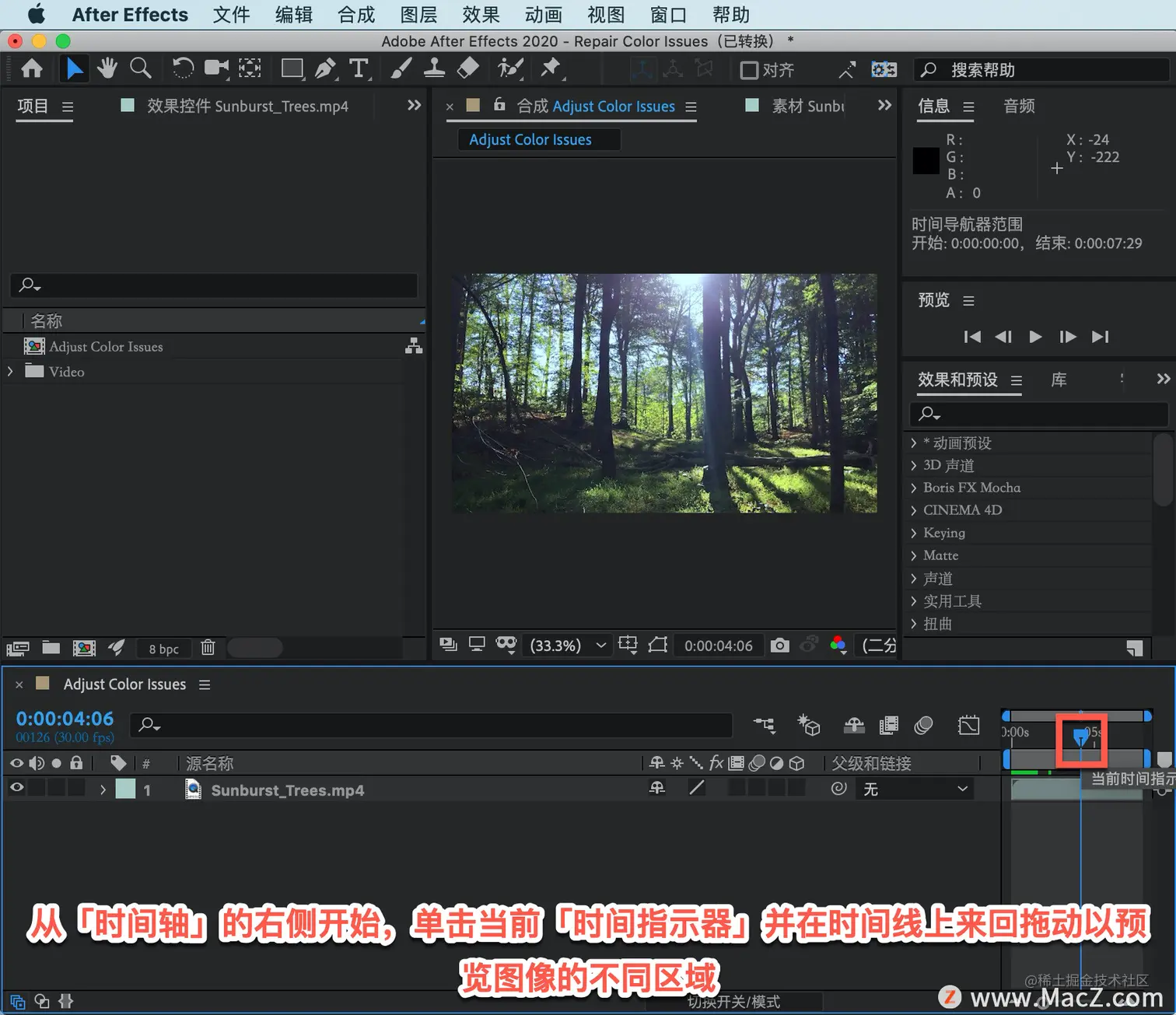Hide the Sunburst_Trees.mp4 layer with eye icon
Image resolution: width=1176 pixels, height=1015 pixels.
[16, 788]
